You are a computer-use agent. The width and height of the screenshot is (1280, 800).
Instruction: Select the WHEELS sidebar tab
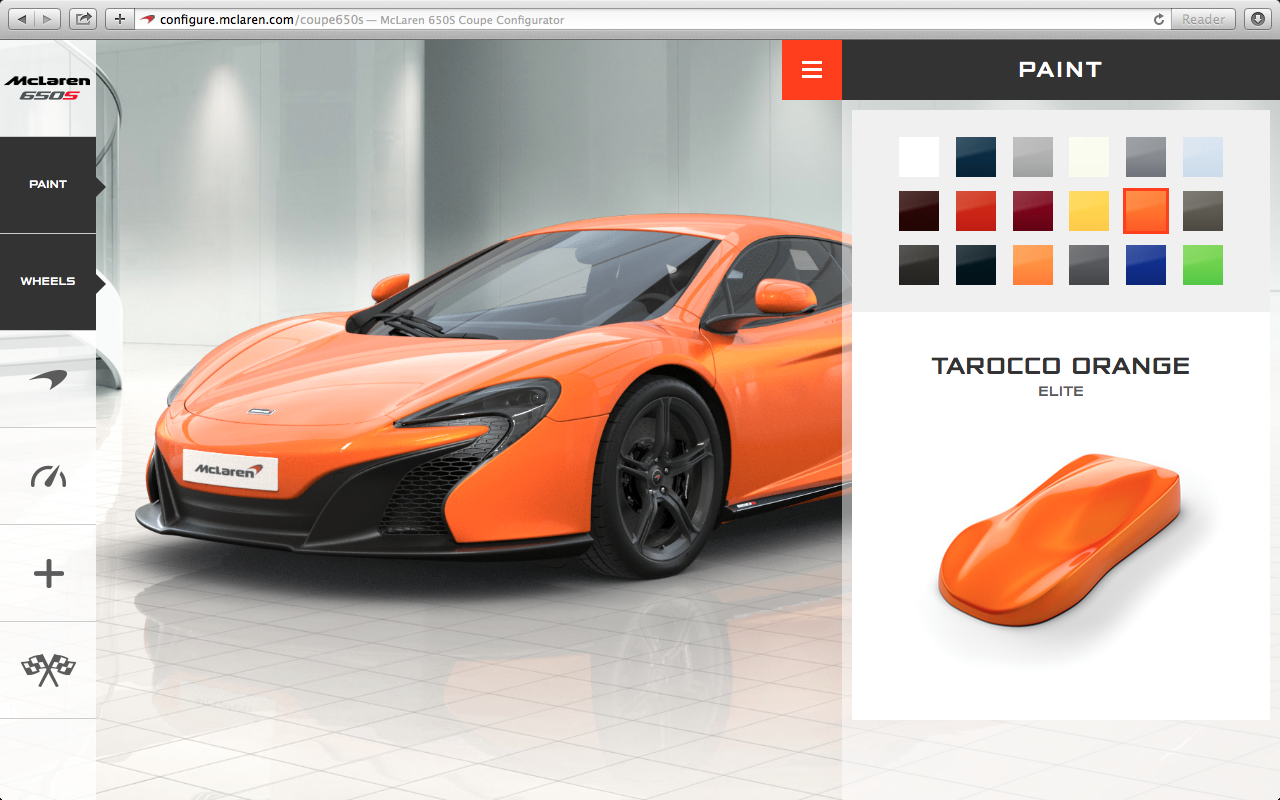coord(48,282)
